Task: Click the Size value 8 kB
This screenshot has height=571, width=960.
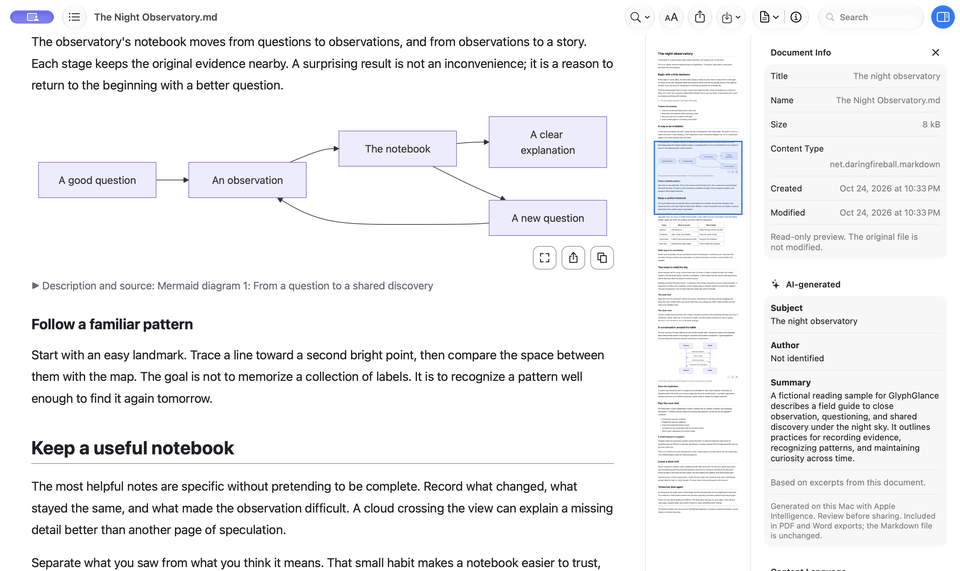Action: click(x=931, y=124)
